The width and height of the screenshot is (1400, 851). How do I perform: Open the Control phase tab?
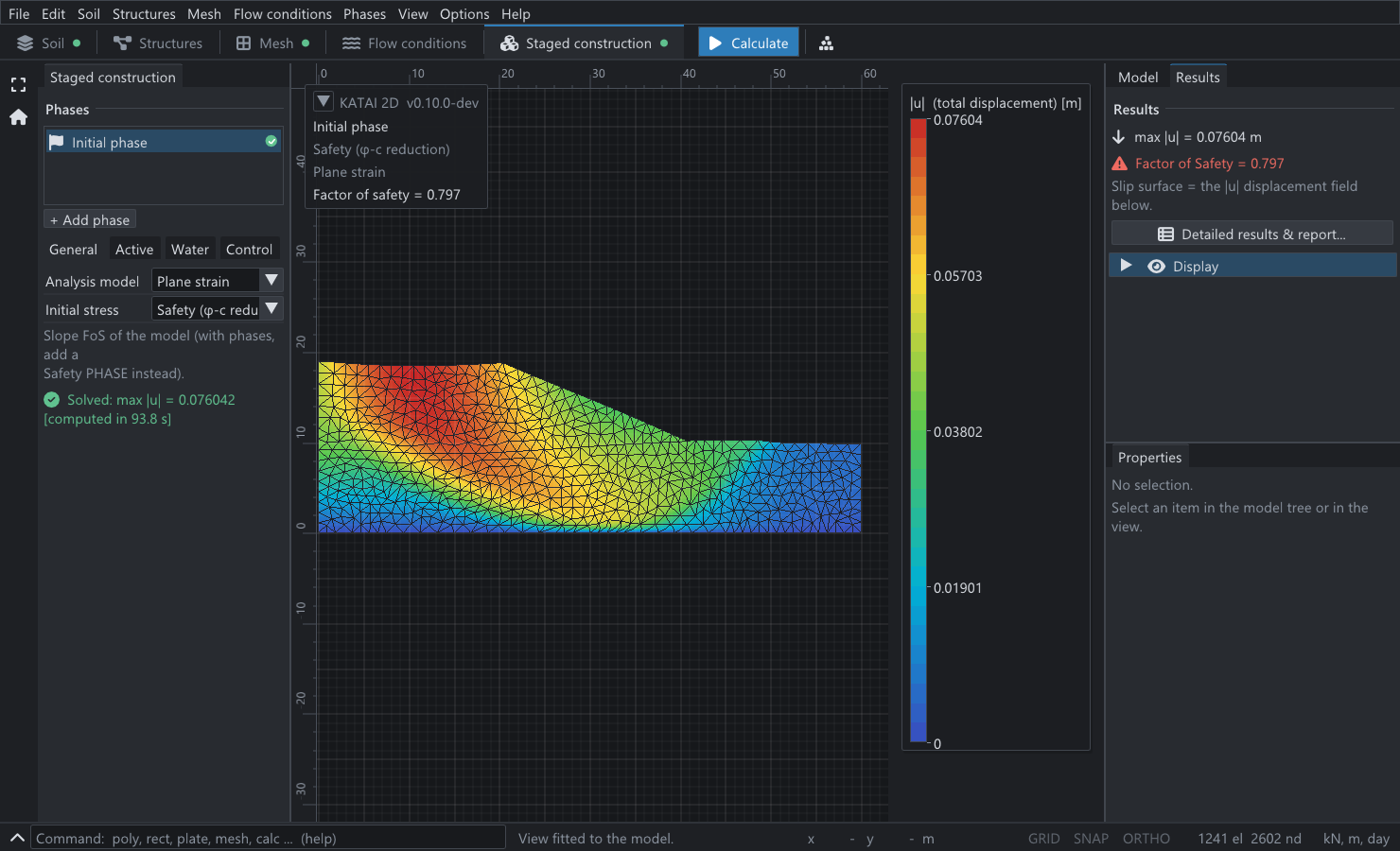[249, 250]
